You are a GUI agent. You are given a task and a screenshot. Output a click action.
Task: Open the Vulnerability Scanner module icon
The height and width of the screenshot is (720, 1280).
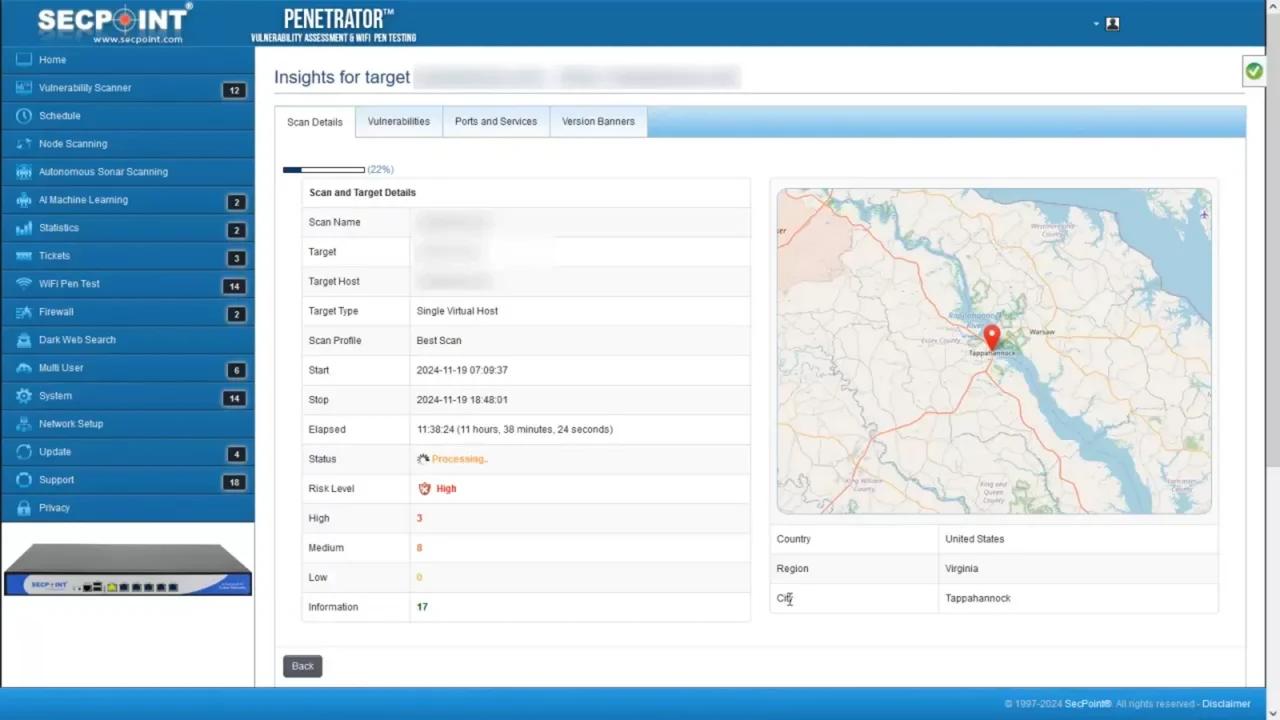(x=24, y=87)
